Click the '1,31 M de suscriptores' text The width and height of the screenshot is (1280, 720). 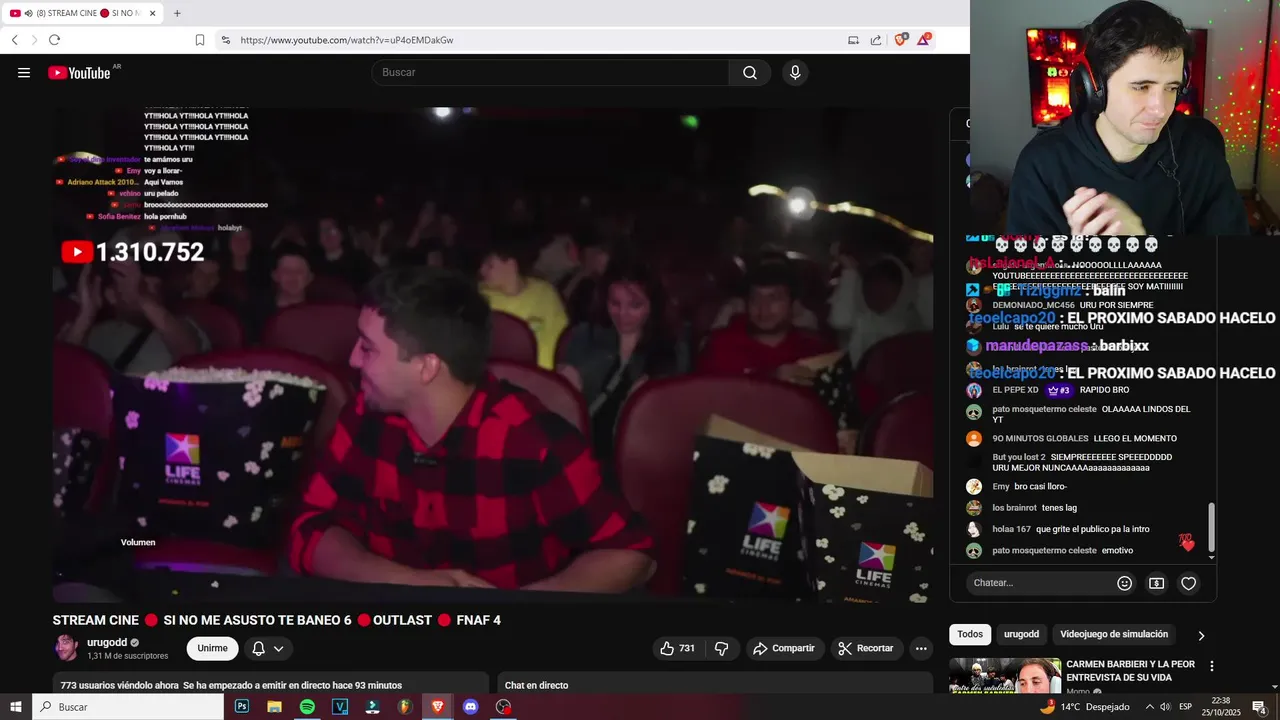[x=128, y=656]
